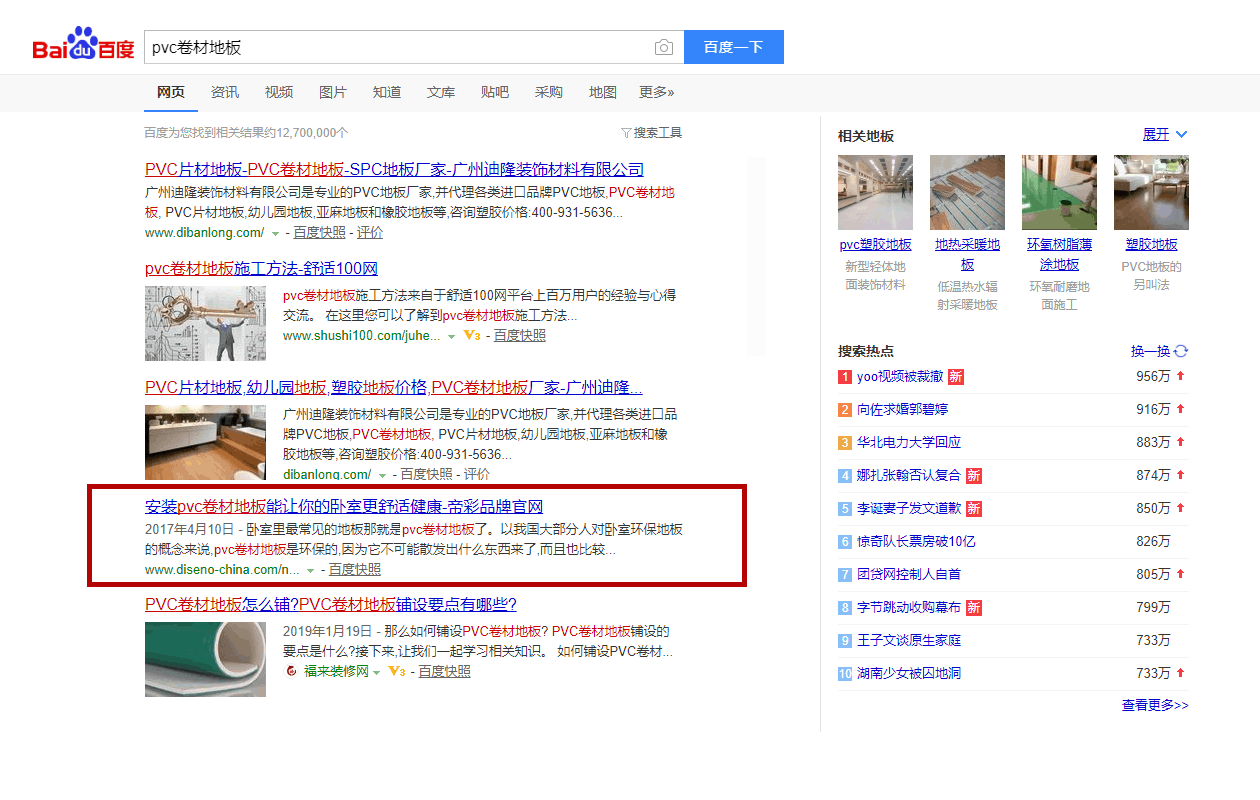Open dropdown arrow after dibanlong.com/ in third result
The image size is (1260, 800).
(382, 475)
